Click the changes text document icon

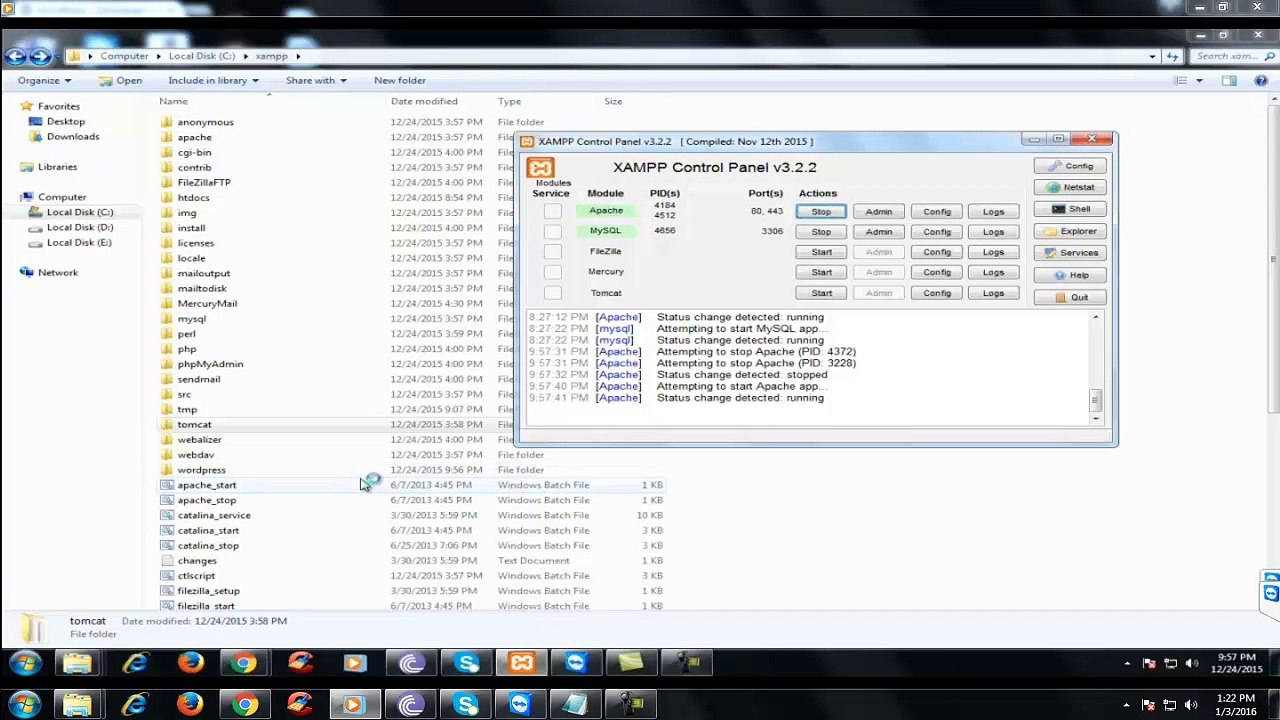[167, 561]
